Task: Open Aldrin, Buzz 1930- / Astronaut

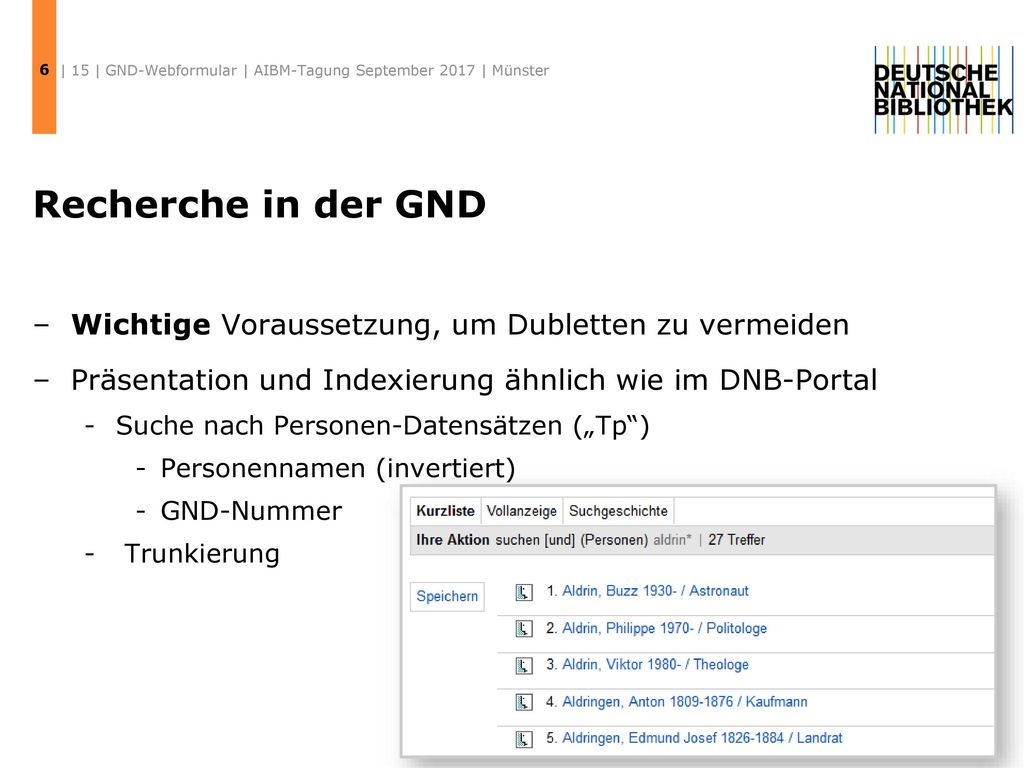Action: (655, 591)
